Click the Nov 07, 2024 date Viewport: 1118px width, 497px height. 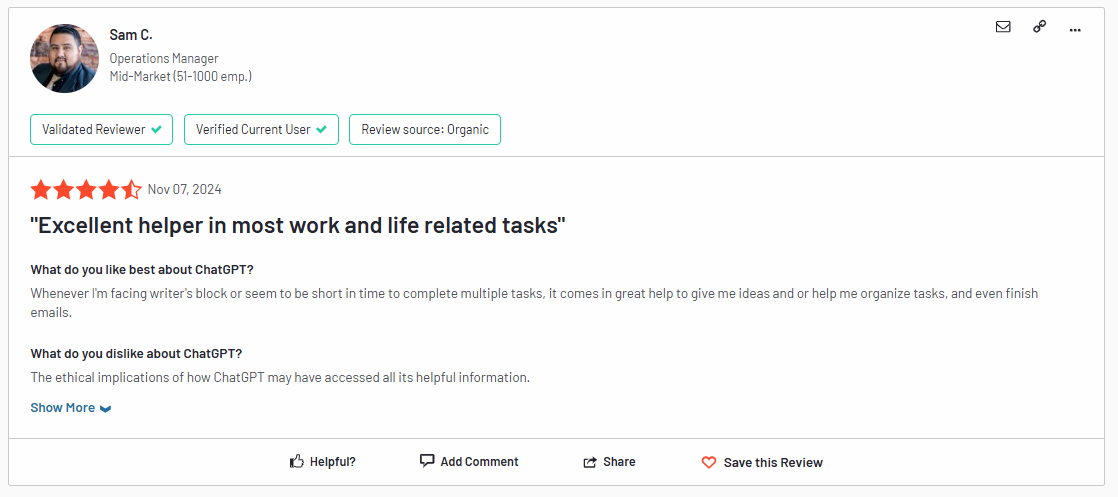coord(184,190)
